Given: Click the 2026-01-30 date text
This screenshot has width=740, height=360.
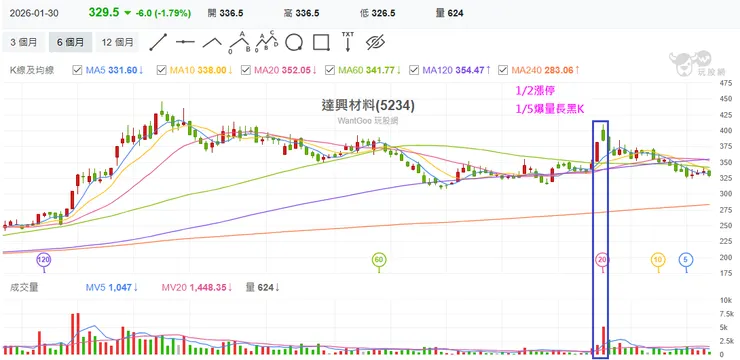Looking at the screenshot, I should 34,13.
